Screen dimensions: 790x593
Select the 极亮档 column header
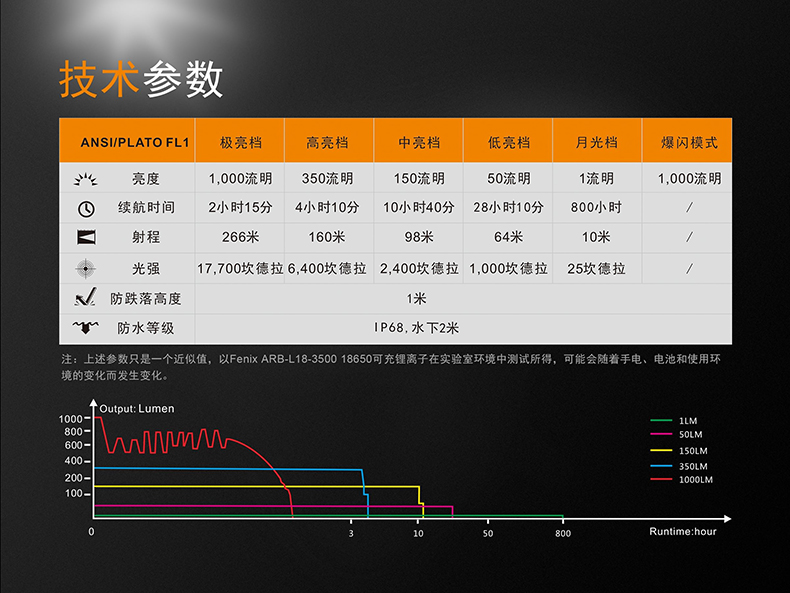[240, 142]
